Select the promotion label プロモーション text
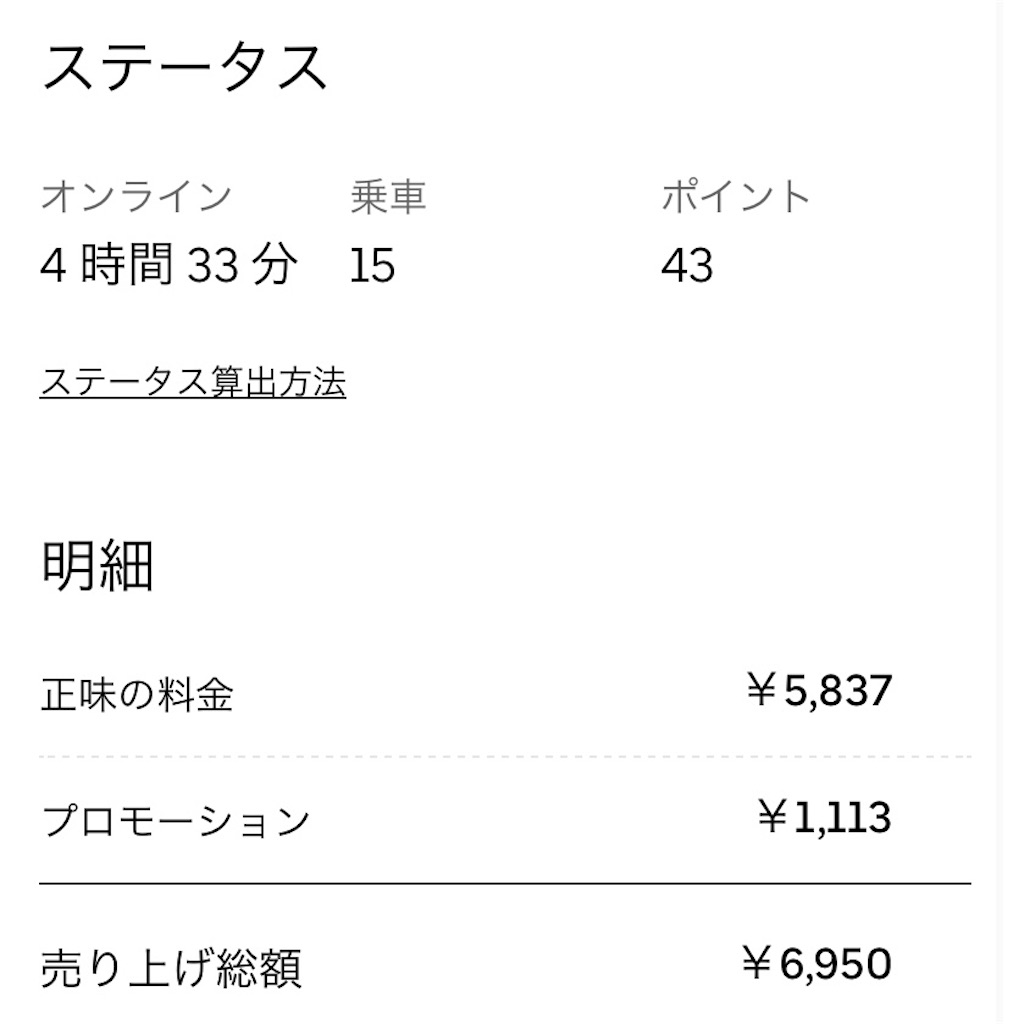This screenshot has height=1024, width=1010. [175, 820]
